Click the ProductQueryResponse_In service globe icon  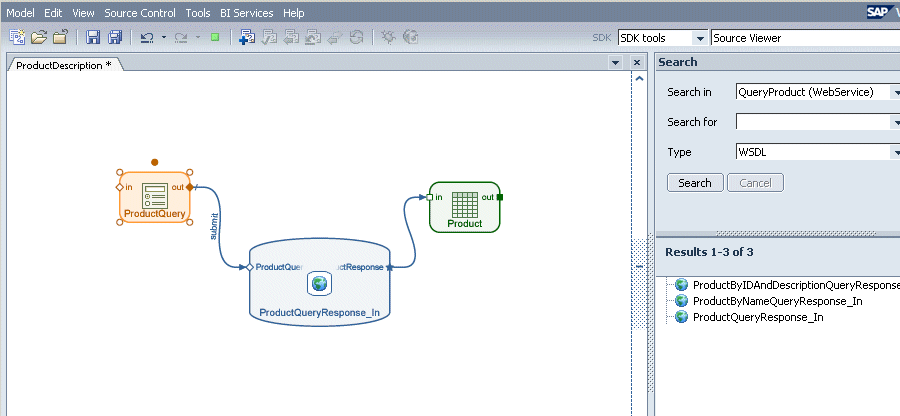tap(319, 284)
